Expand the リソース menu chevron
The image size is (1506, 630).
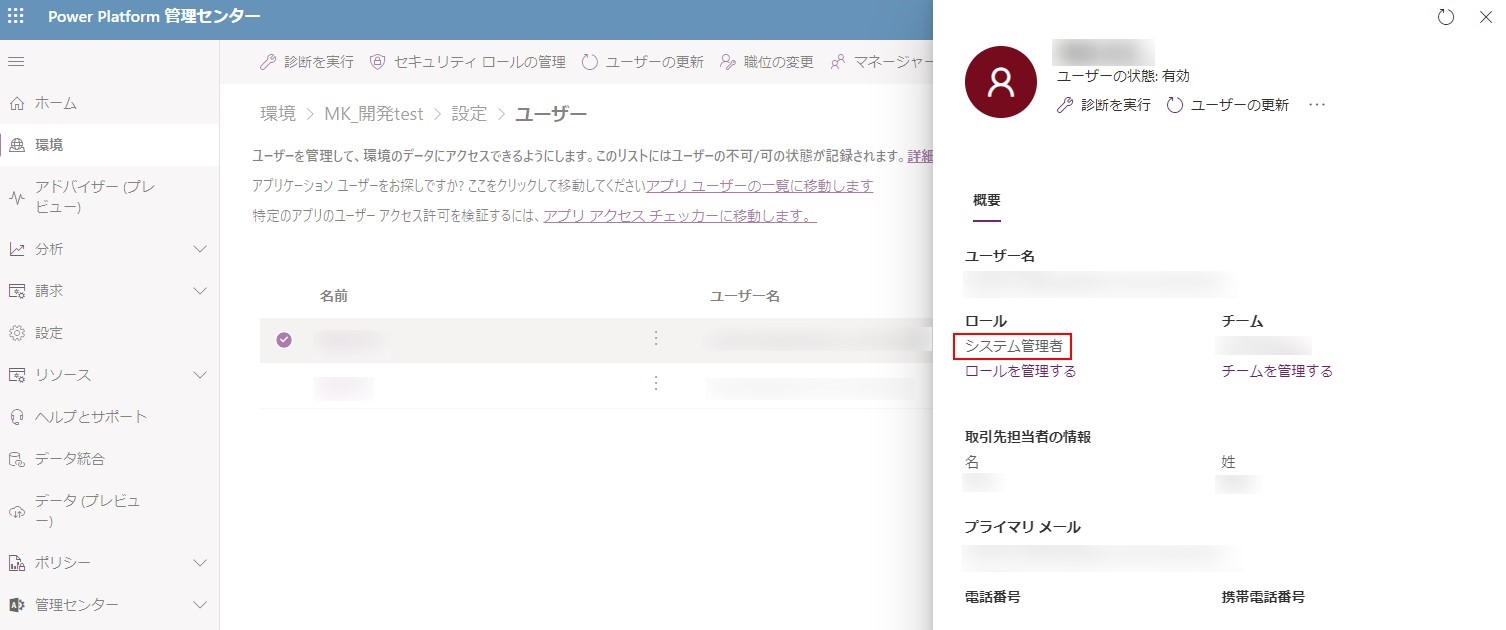200,375
